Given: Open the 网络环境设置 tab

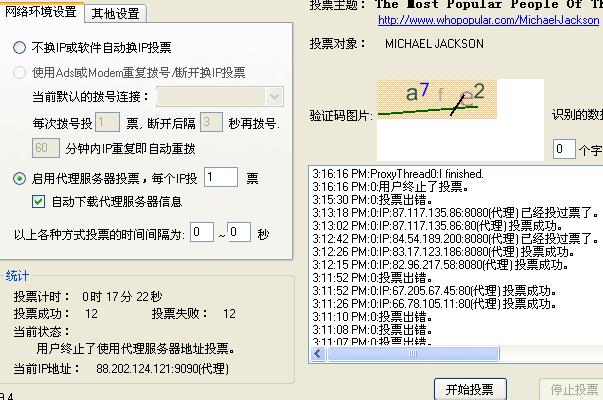Looking at the screenshot, I should pyautogui.click(x=42, y=12).
